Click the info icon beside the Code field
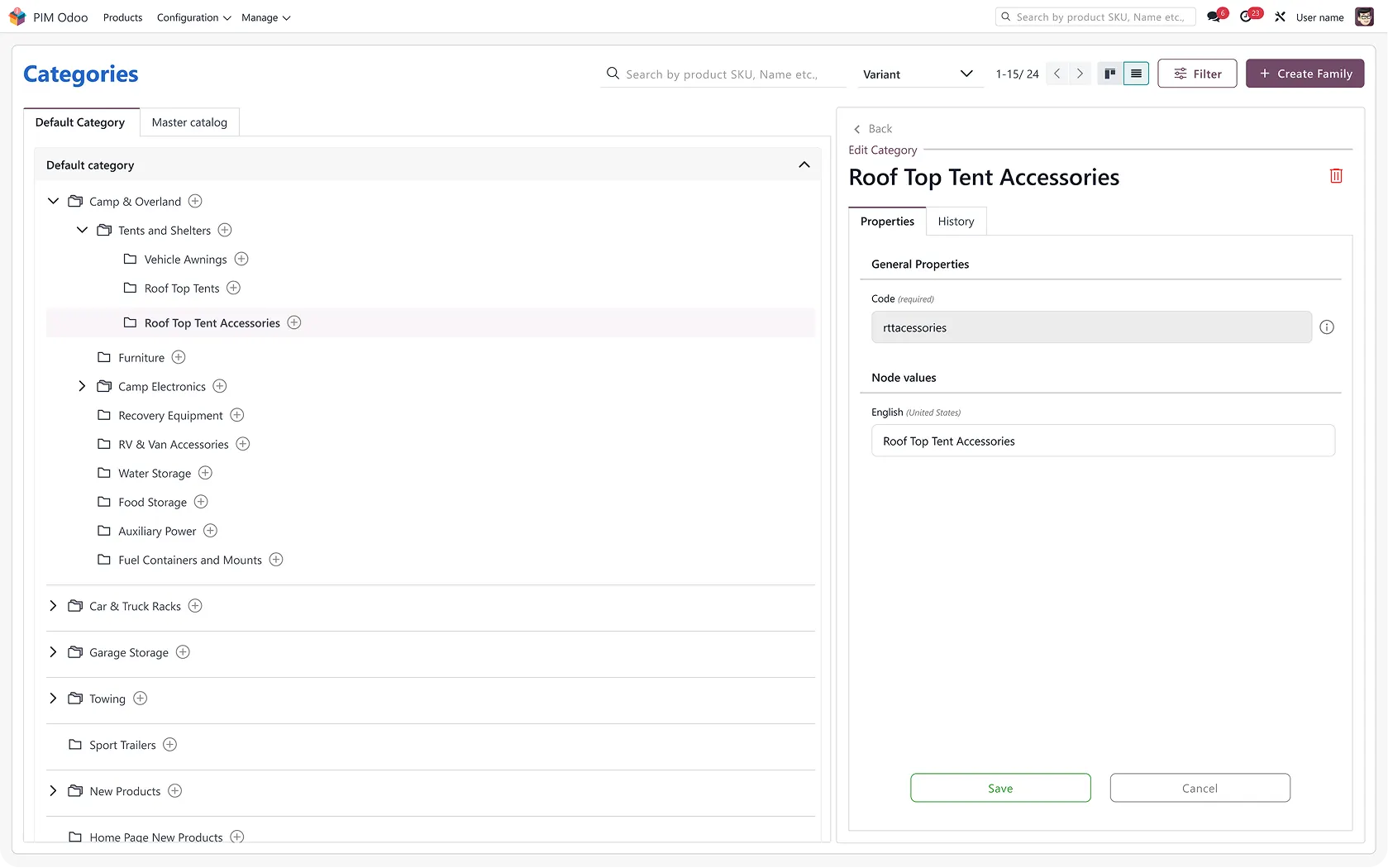Screen dimensions: 1388x868 point(1327,327)
